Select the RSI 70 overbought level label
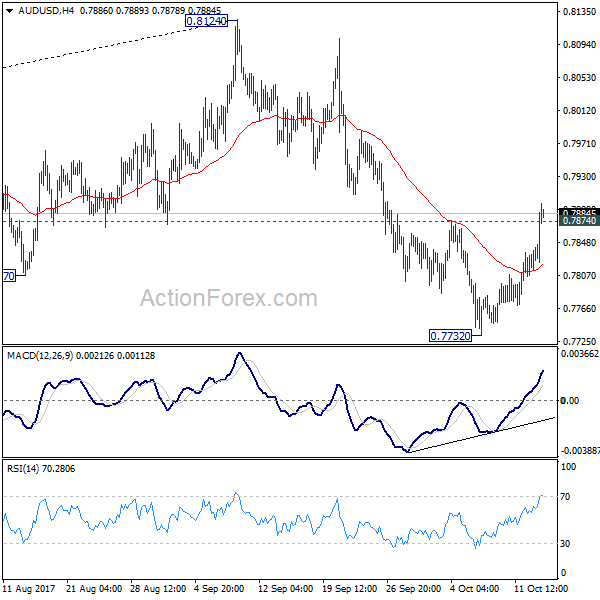This screenshot has height=600, width=600. [x=565, y=497]
